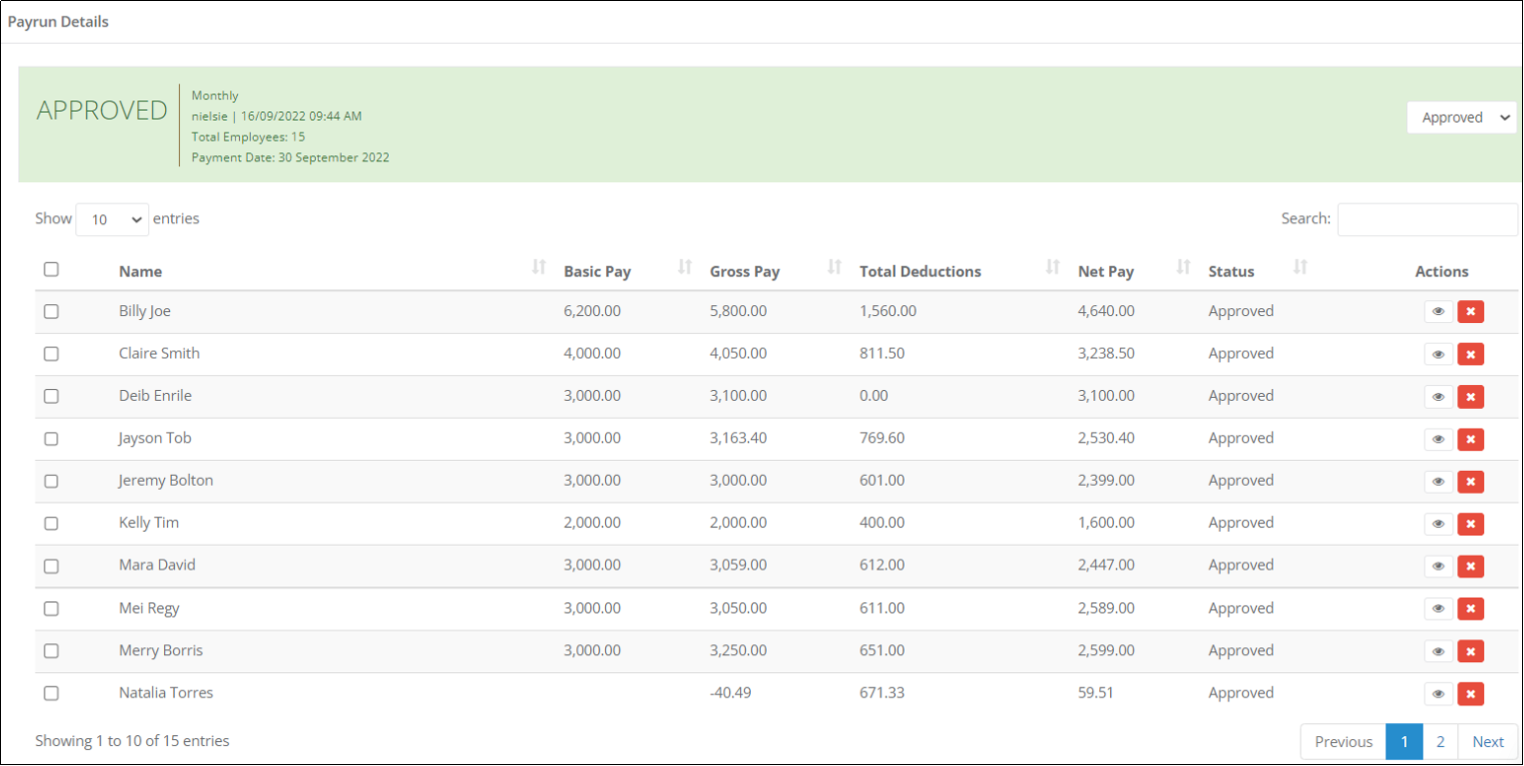Sort table by Name column arrows
Viewport: 1524px width, 766px height.
click(539, 267)
